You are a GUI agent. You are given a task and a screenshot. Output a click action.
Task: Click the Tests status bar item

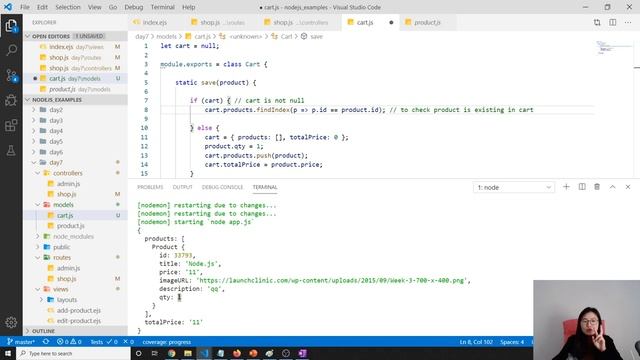coord(104,342)
